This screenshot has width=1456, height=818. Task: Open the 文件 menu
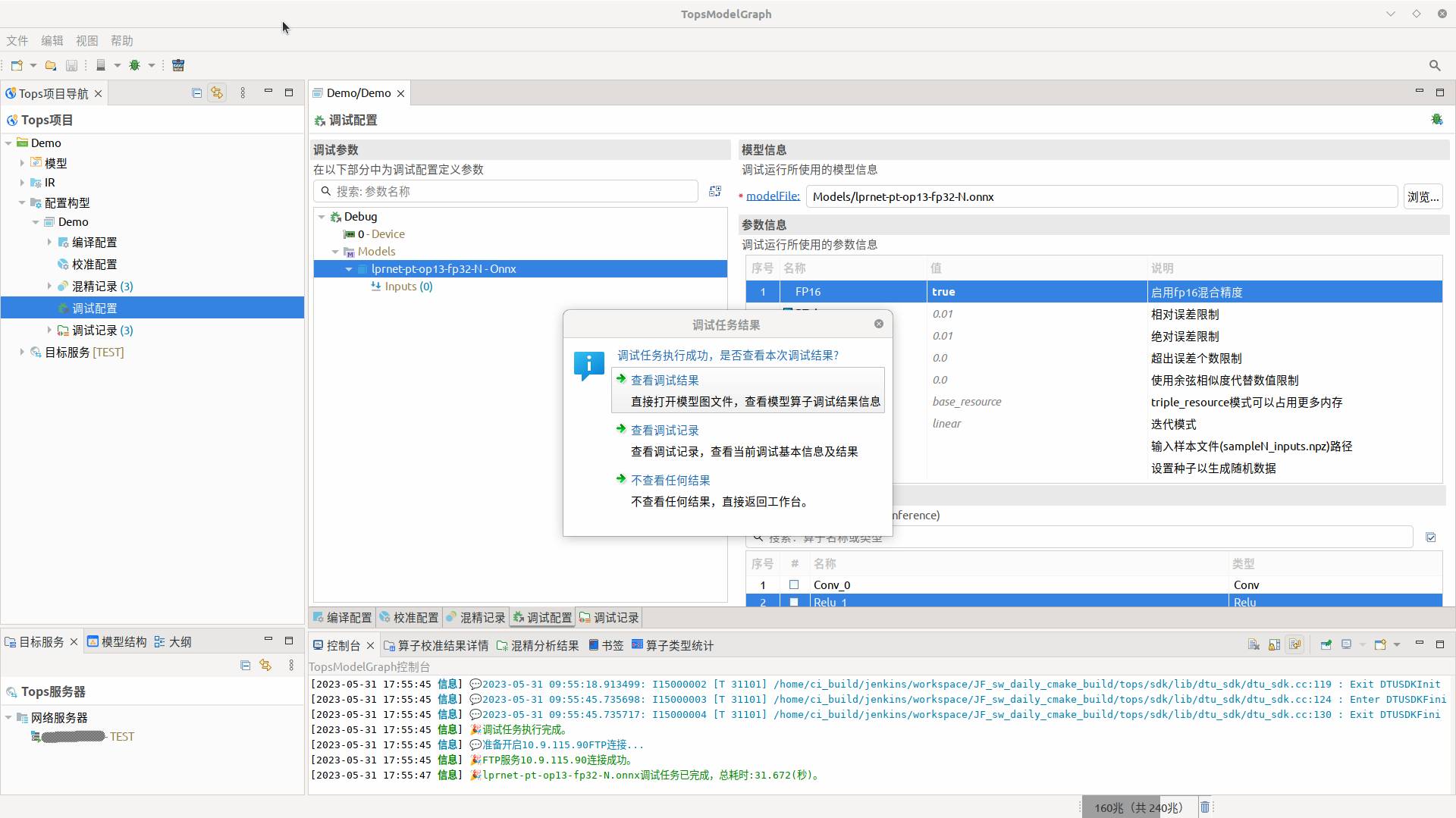click(17, 40)
